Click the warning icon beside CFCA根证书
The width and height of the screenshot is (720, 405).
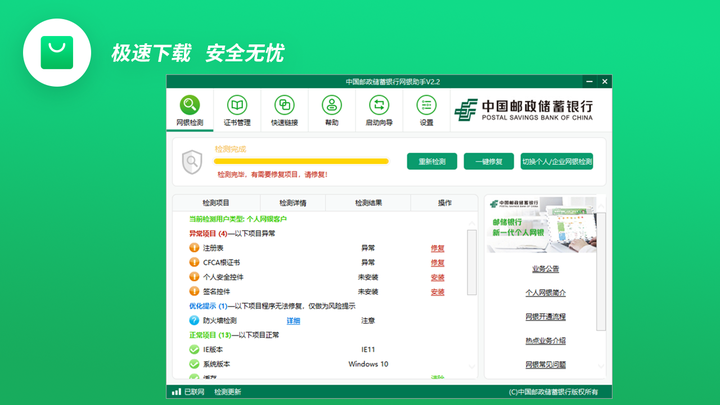(x=194, y=262)
